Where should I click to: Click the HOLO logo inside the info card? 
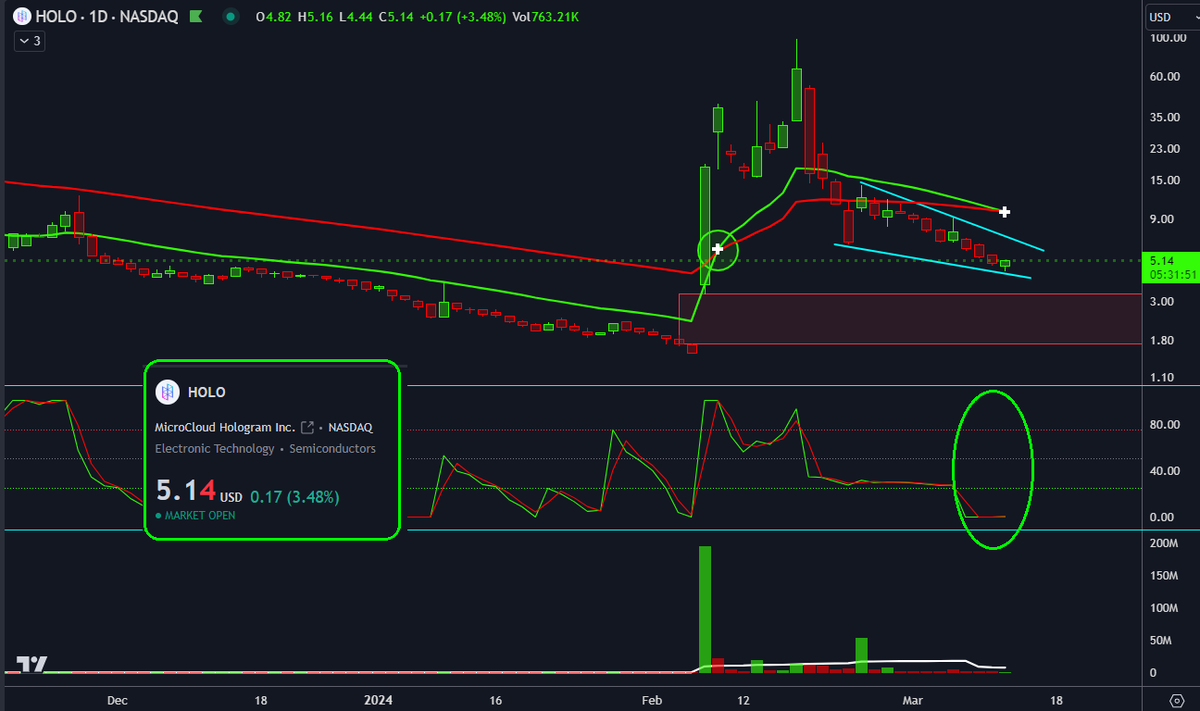click(168, 392)
